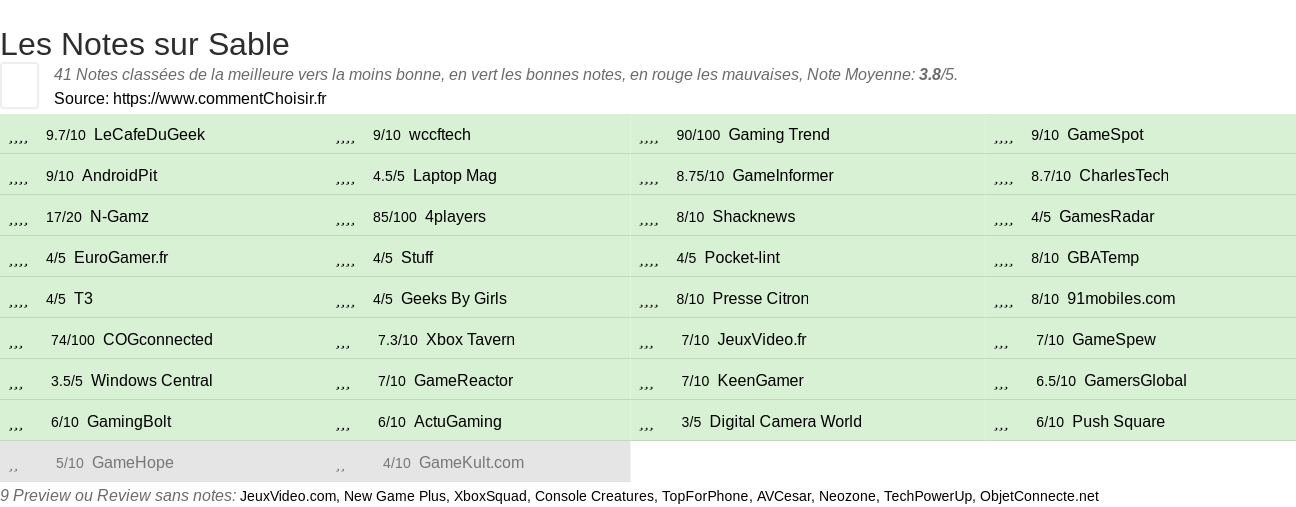Open the EuroGamer.fr review
The height and width of the screenshot is (507, 1296).
(121, 258)
